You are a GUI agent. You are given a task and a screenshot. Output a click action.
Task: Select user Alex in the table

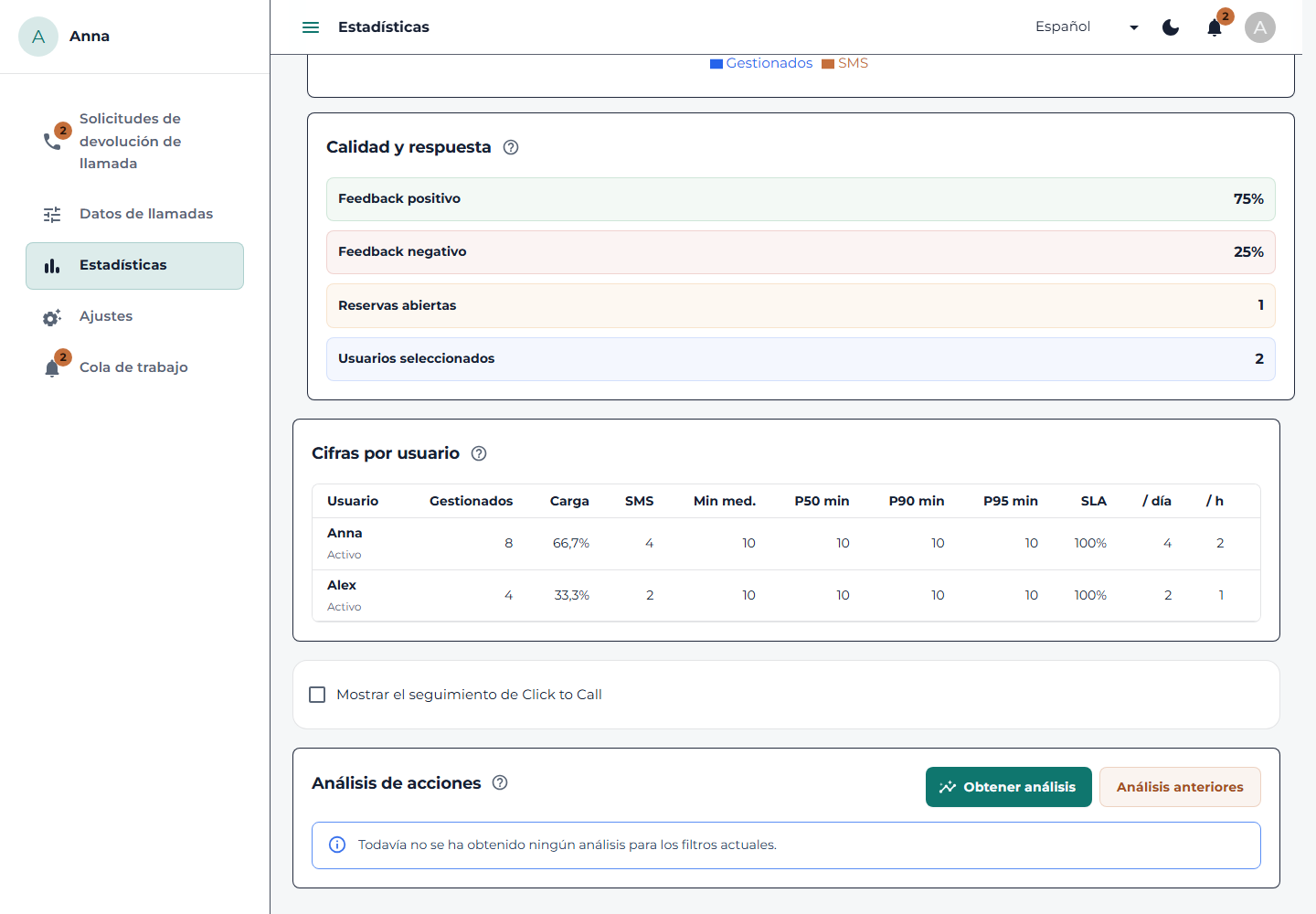342,585
